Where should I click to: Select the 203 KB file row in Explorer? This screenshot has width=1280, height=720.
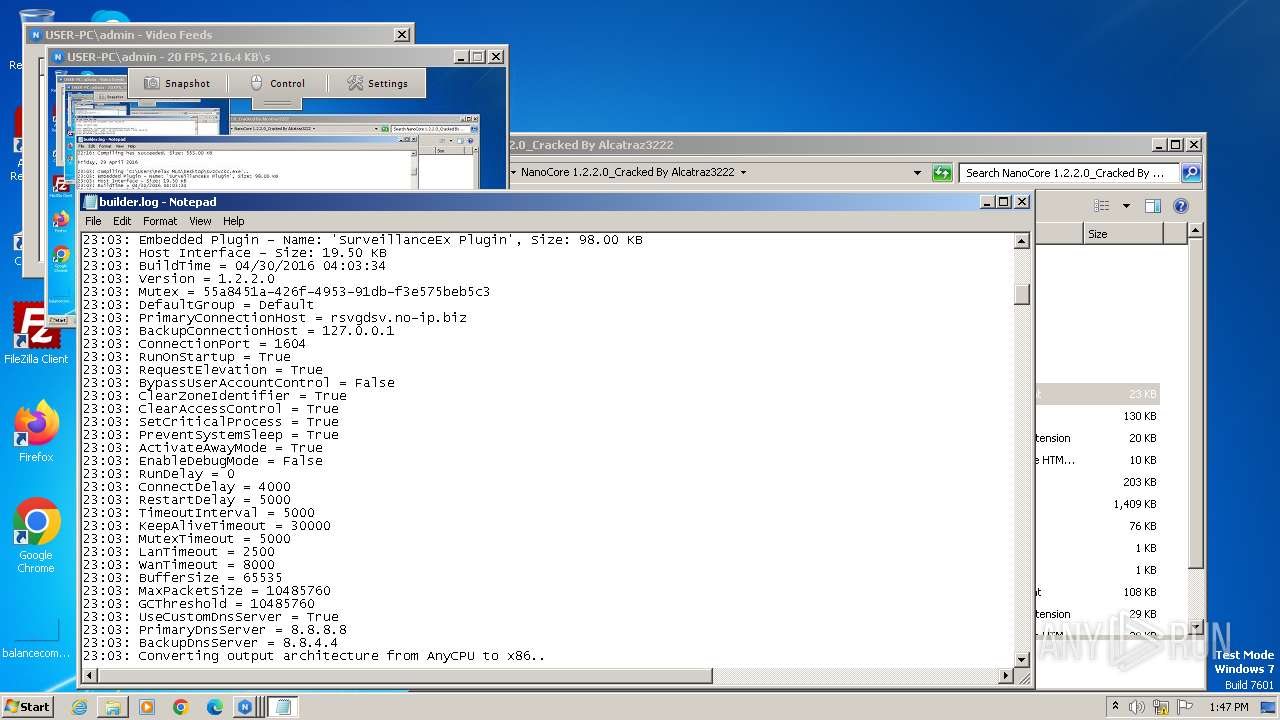[x=1097, y=482]
